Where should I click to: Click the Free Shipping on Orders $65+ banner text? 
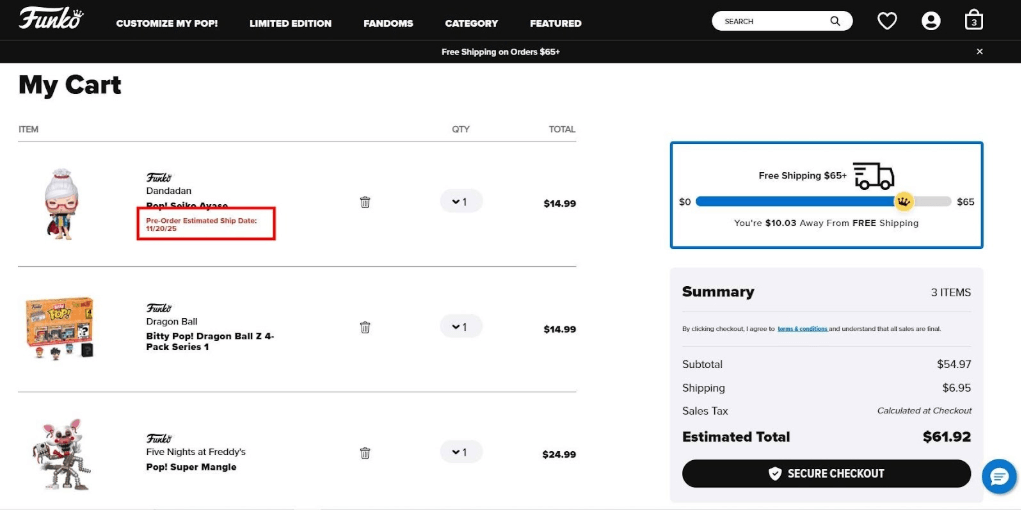(501, 52)
